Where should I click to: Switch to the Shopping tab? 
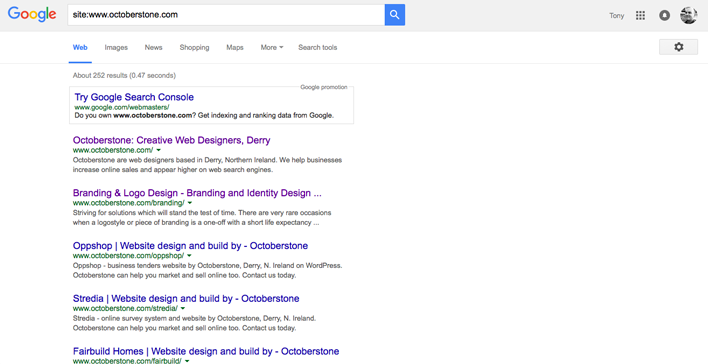194,47
